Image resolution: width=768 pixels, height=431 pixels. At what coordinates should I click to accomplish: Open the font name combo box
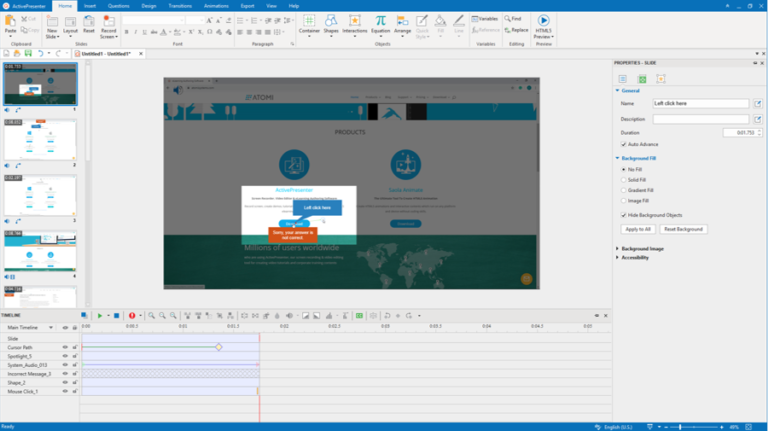tap(154, 20)
